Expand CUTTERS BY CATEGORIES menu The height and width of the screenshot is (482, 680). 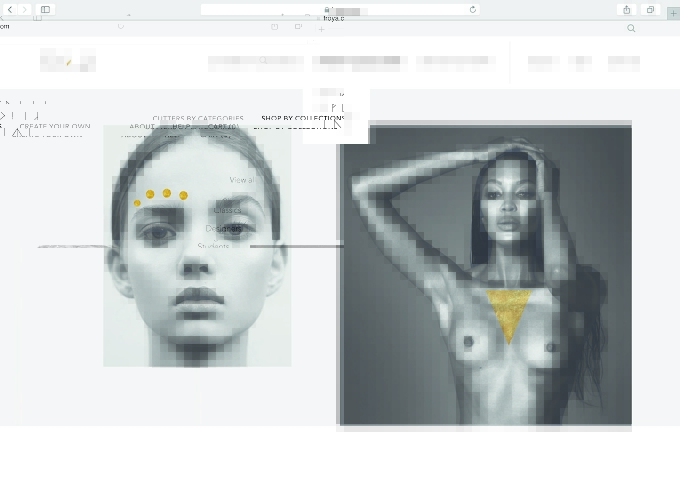[198, 118]
